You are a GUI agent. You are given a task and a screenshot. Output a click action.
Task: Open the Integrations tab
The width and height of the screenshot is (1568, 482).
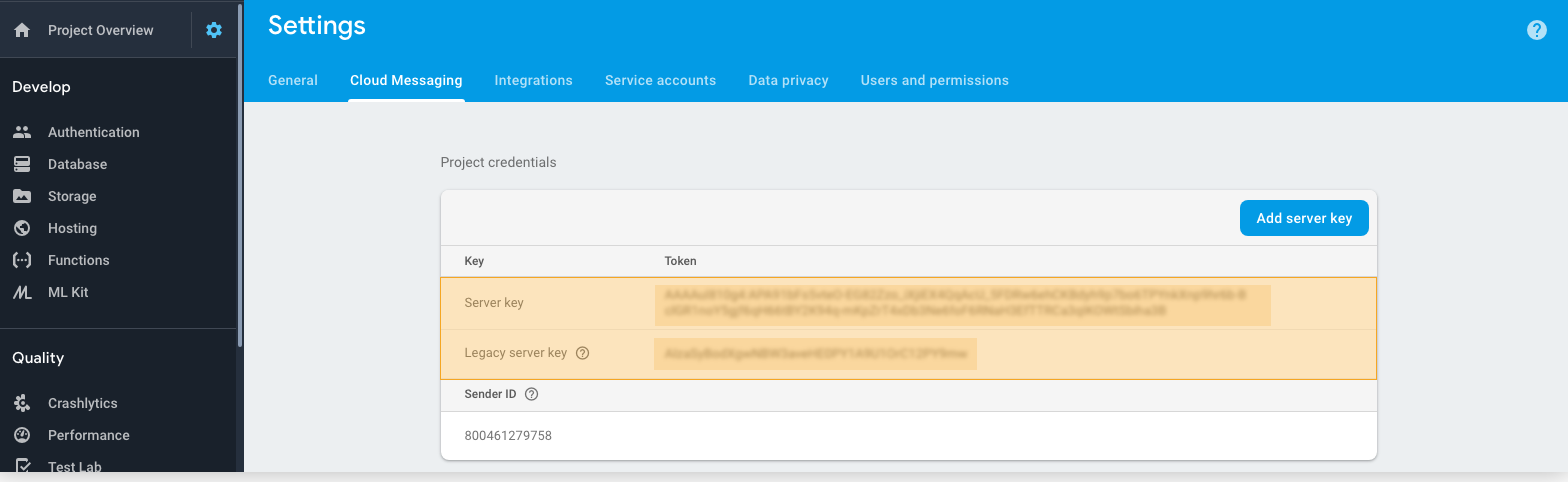[x=533, y=80]
